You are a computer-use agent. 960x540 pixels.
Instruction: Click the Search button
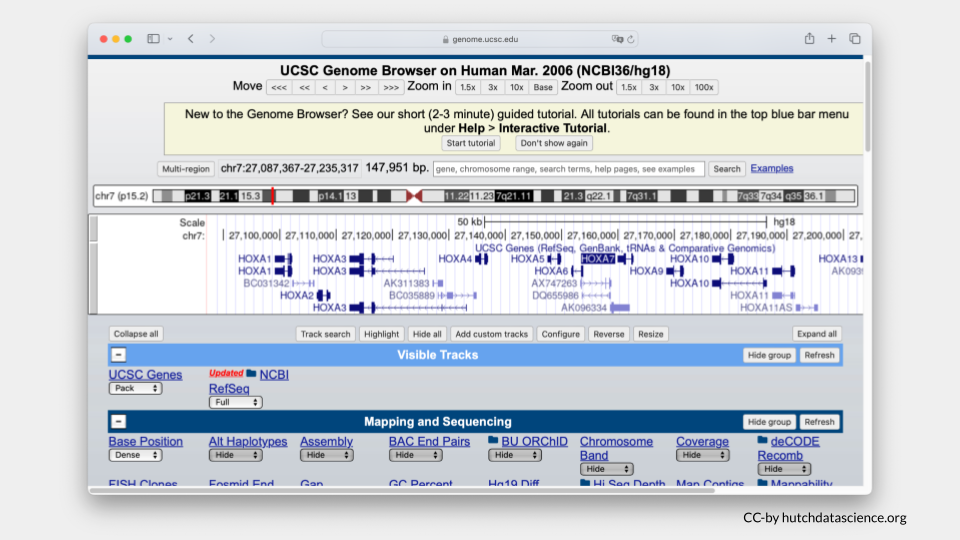(727, 169)
